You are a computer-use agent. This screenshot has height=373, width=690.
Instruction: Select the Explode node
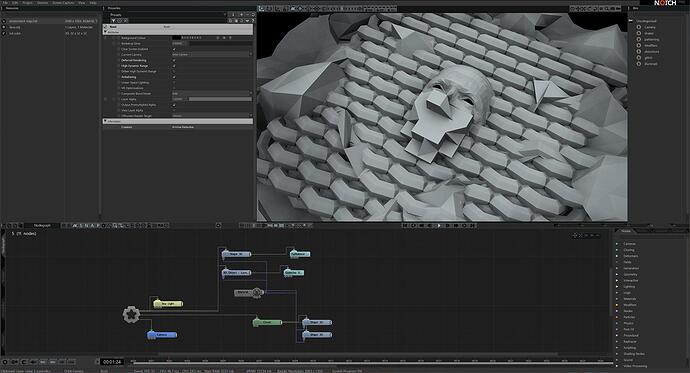[x=294, y=273]
